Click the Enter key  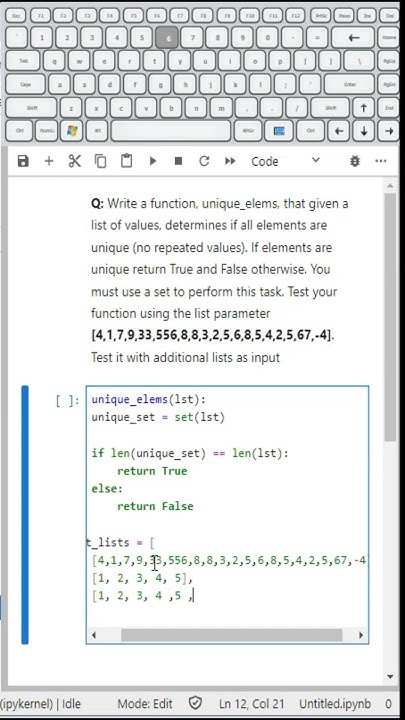[x=350, y=84]
